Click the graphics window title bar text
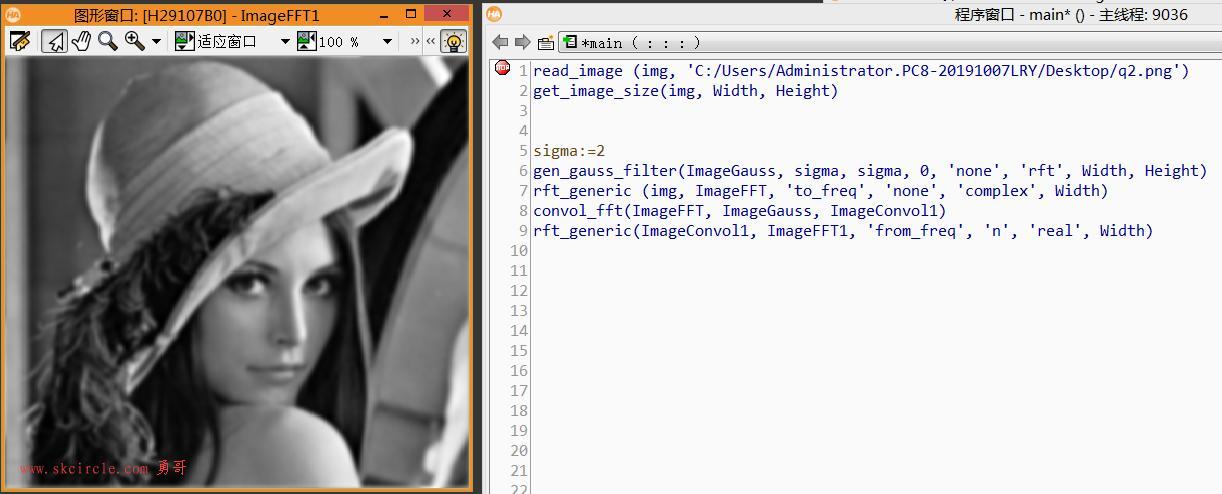The width and height of the screenshot is (1222, 494). (x=197, y=15)
